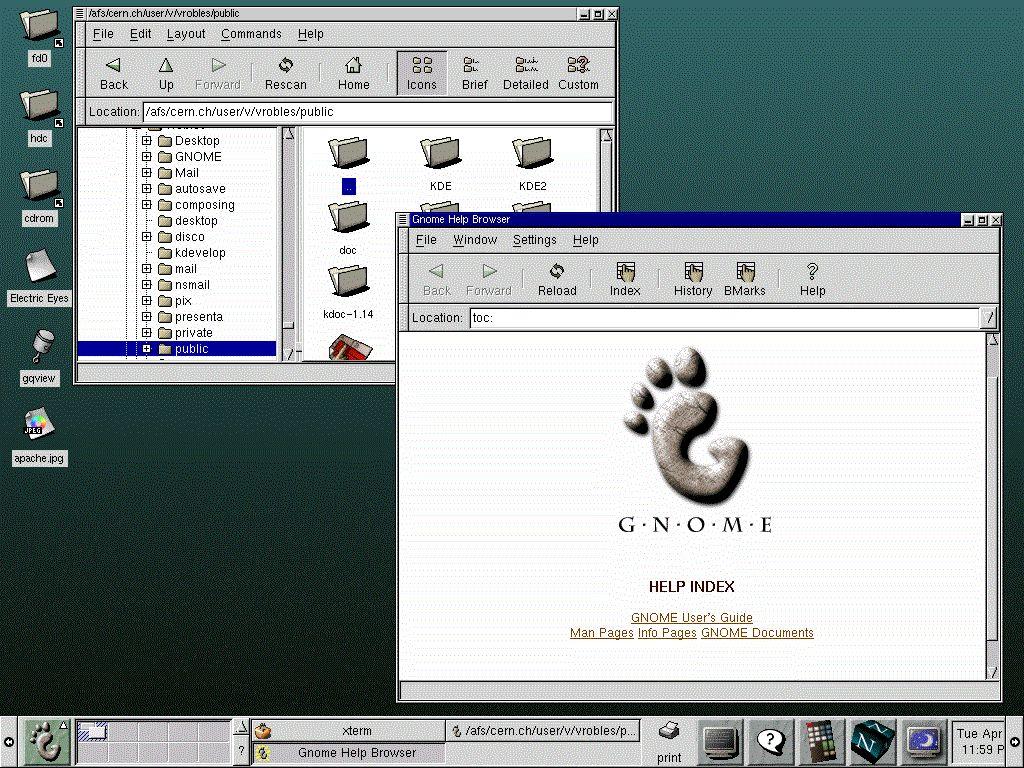Click the Help Browser vertical scrollbar

992,507
